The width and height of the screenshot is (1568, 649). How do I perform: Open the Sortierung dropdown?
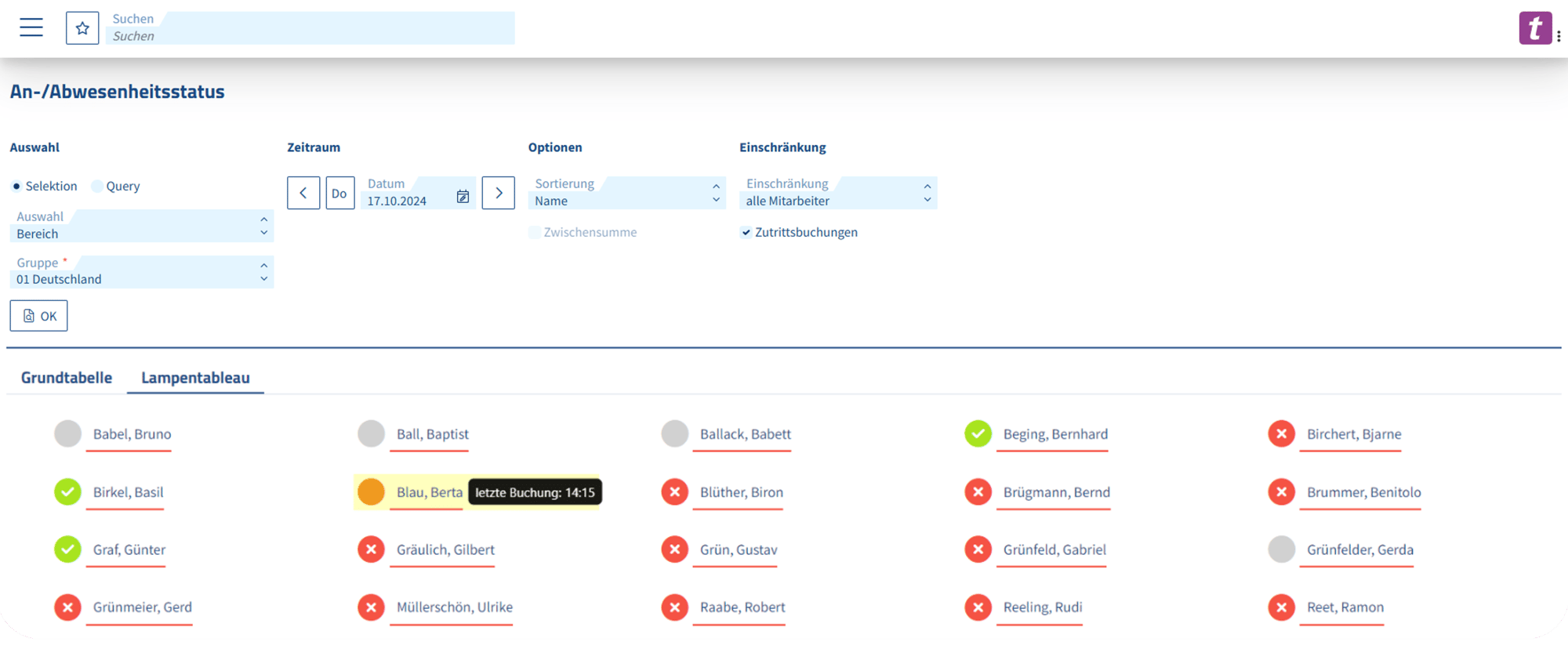coord(626,193)
